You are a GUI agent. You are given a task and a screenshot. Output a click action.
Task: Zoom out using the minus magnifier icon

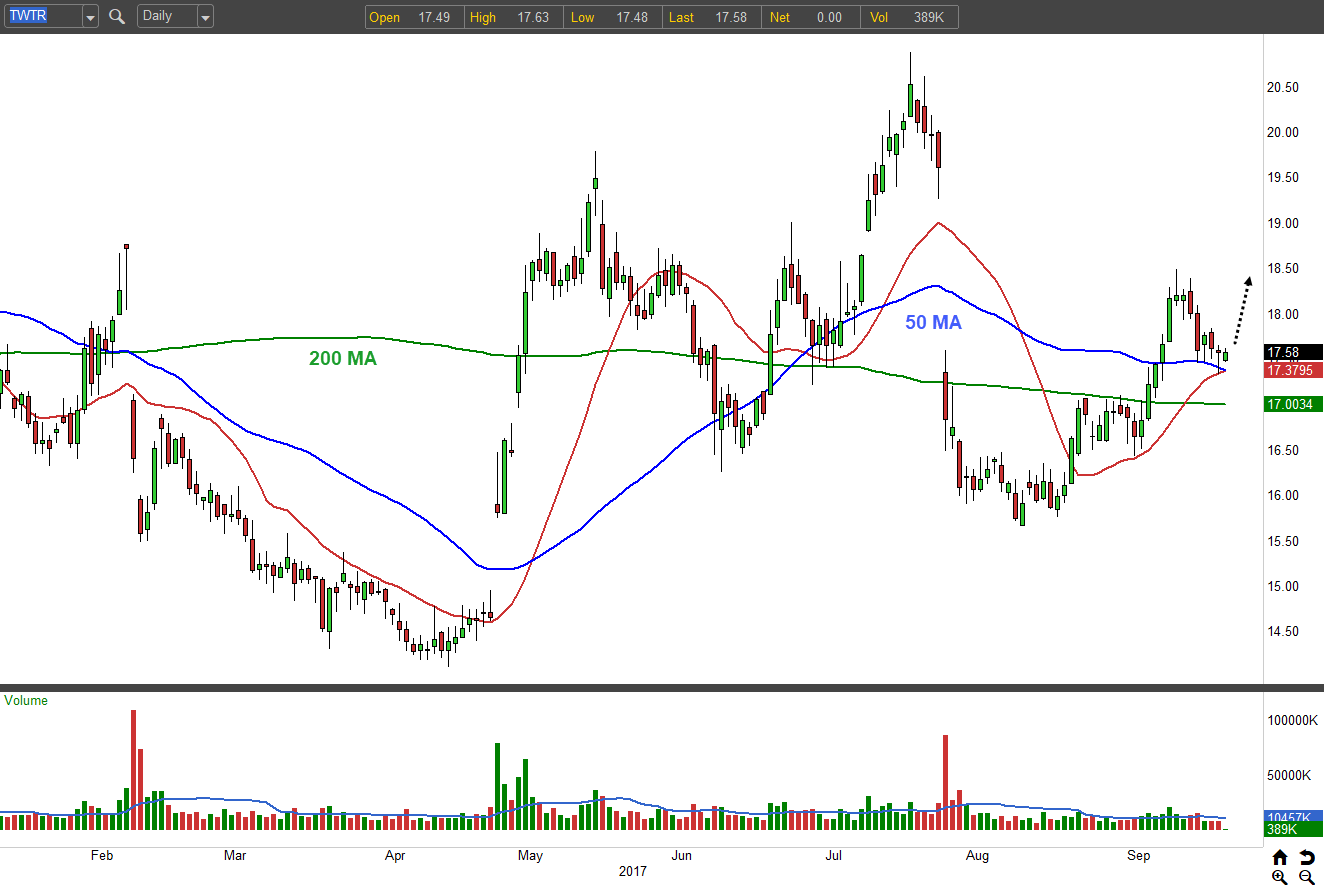[1306, 877]
